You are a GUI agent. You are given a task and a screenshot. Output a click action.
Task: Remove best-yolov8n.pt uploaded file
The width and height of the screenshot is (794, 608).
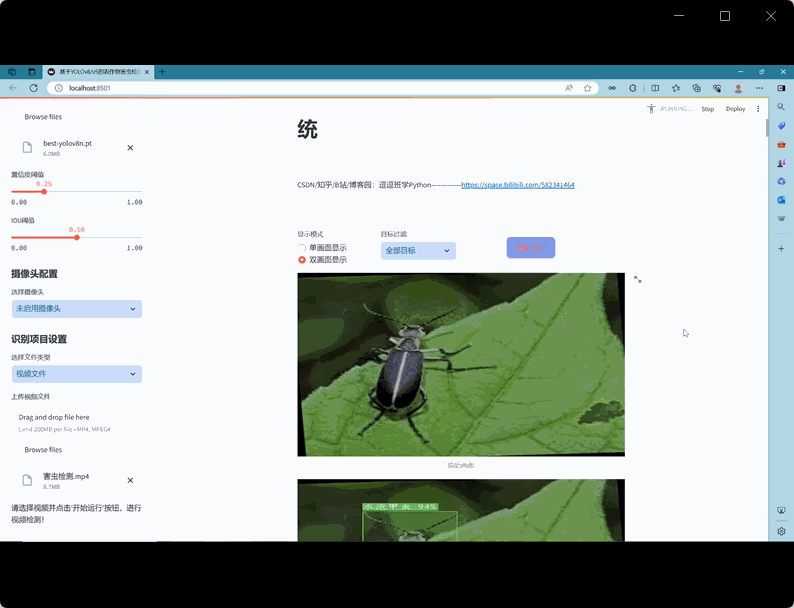(x=130, y=148)
